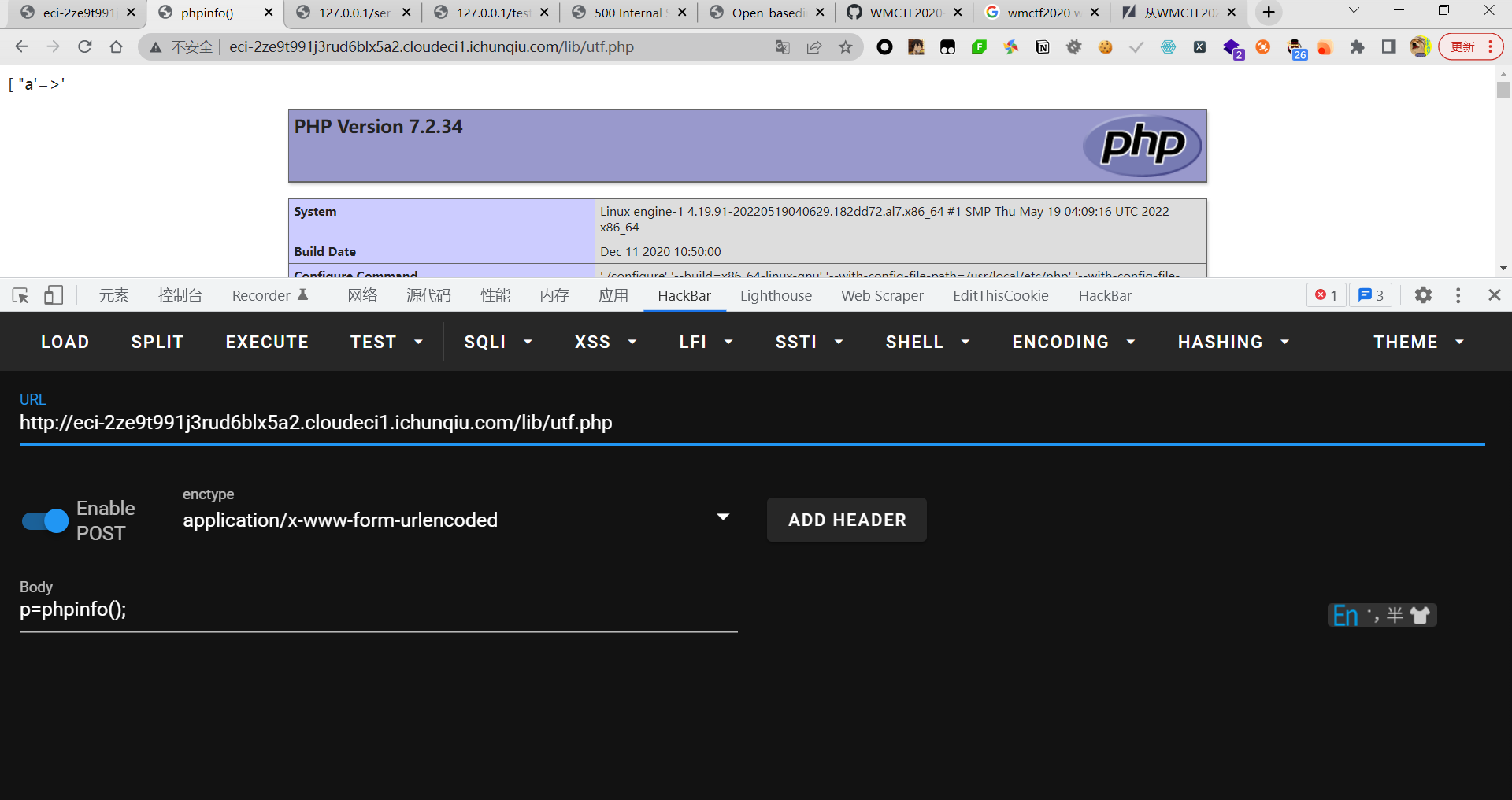Click the extension icon with badge 26
Image resolution: width=1512 pixels, height=800 pixels.
[1295, 49]
